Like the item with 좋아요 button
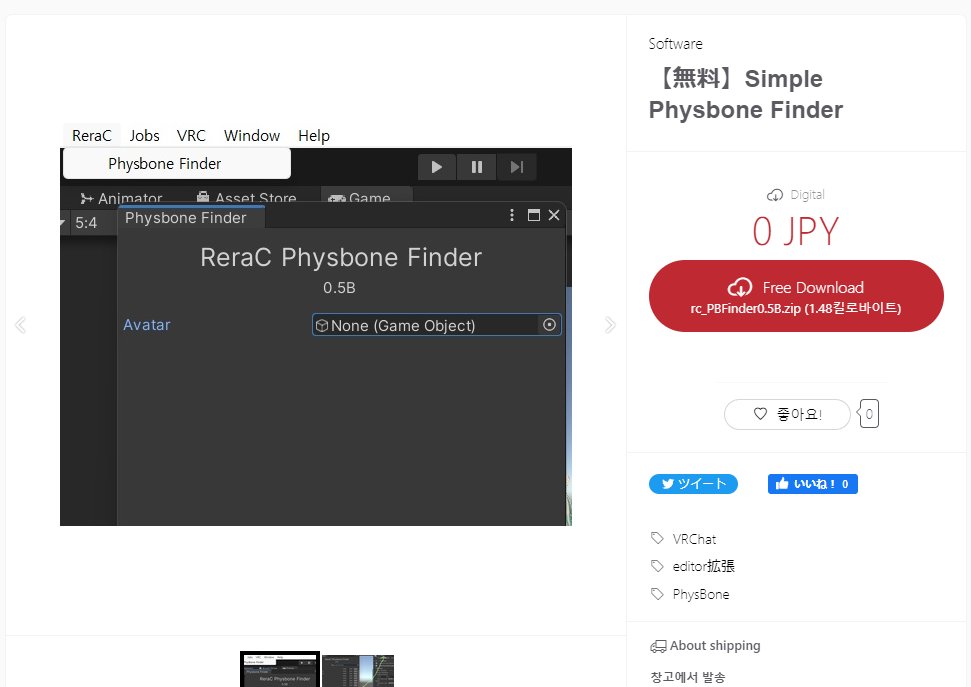The height and width of the screenshot is (687, 971). pos(787,414)
